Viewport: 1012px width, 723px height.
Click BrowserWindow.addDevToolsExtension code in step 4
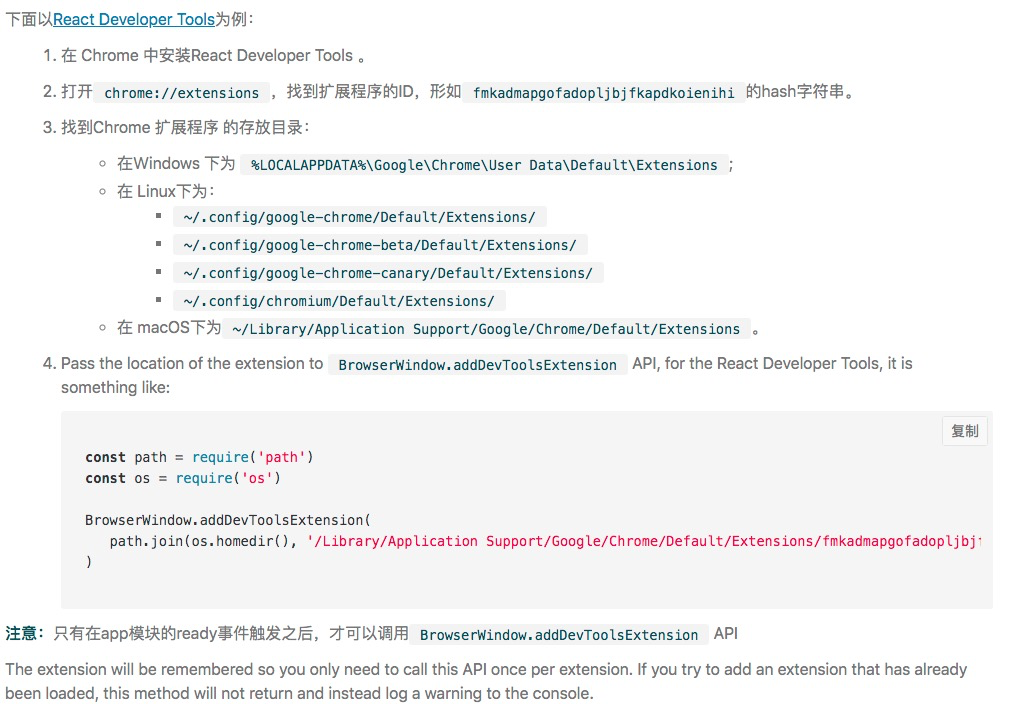pos(478,365)
